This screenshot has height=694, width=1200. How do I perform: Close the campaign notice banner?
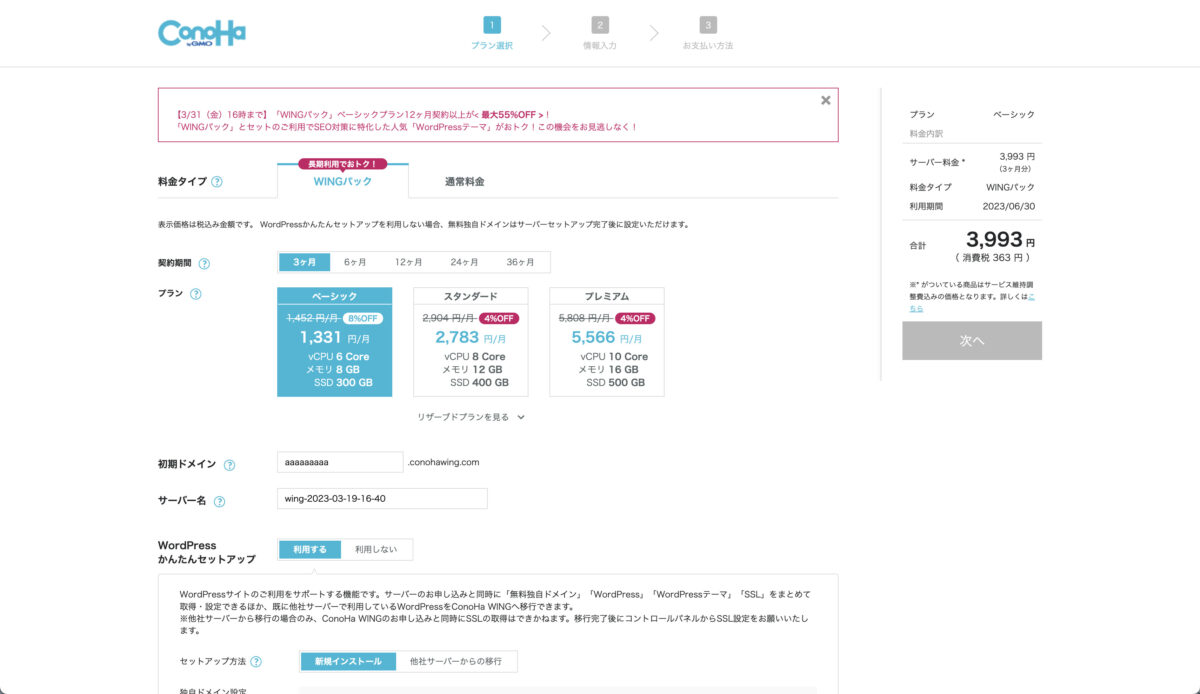tap(825, 100)
